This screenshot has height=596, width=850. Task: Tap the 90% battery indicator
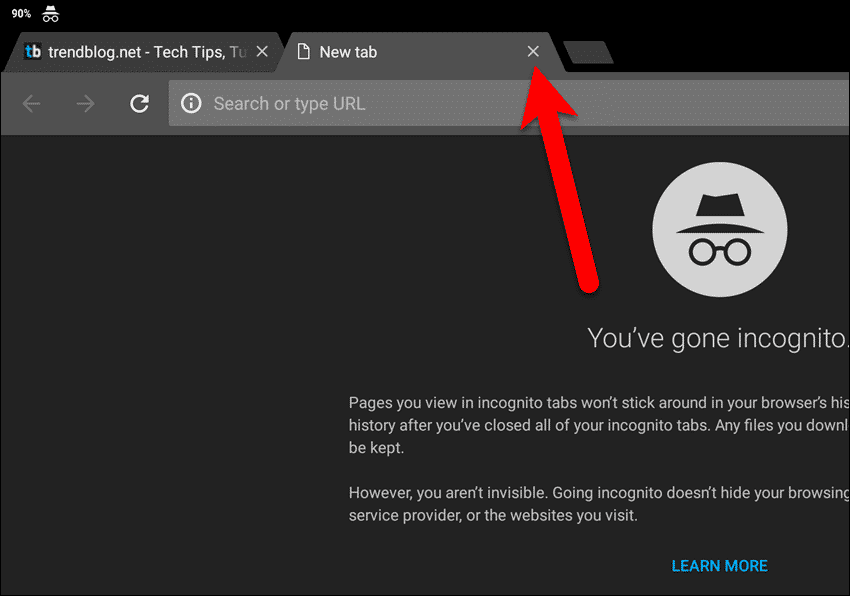pyautogui.click(x=21, y=14)
